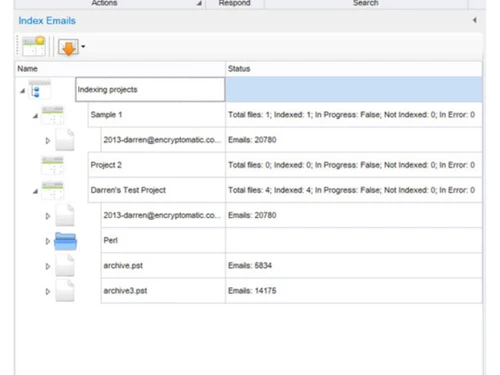Expand the Perl folder node
Viewport: 500px width, 375px height.
(48, 241)
